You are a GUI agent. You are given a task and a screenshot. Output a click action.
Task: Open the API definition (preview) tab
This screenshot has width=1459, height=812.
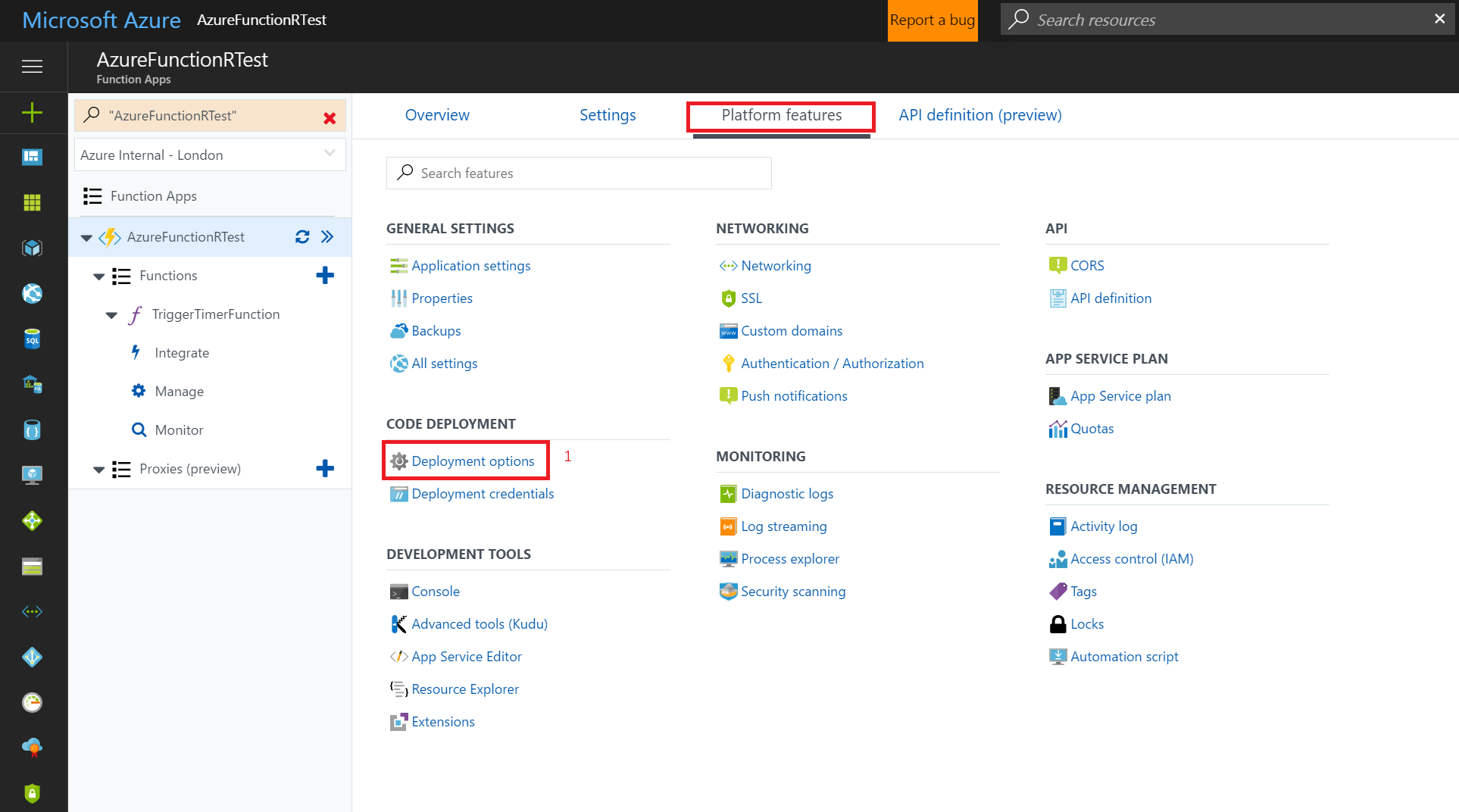[979, 115]
